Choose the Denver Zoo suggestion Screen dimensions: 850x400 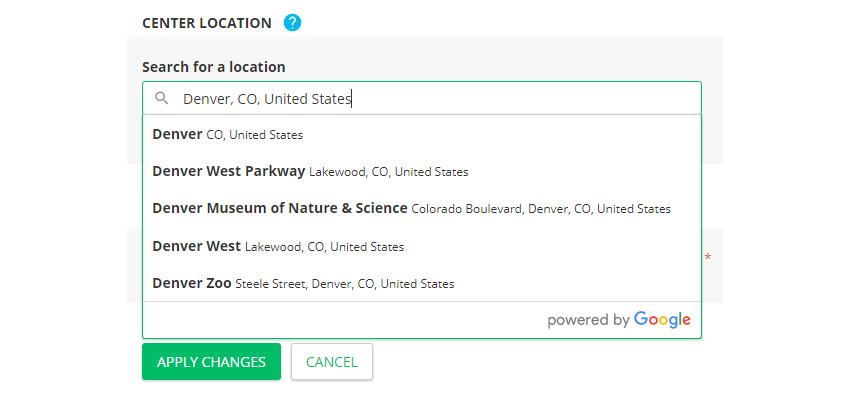303,283
